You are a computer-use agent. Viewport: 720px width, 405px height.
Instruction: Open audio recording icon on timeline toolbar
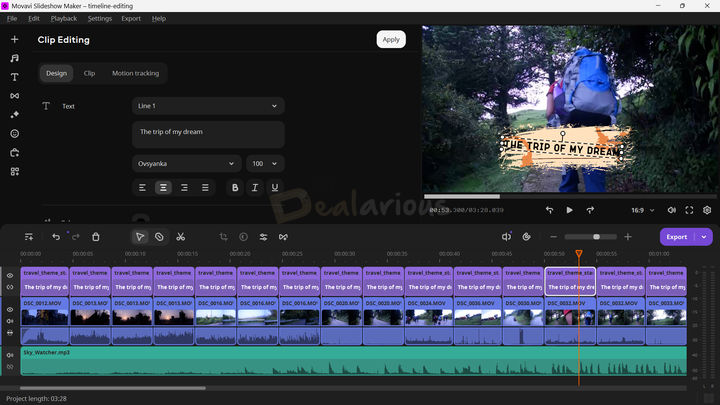click(x=506, y=237)
